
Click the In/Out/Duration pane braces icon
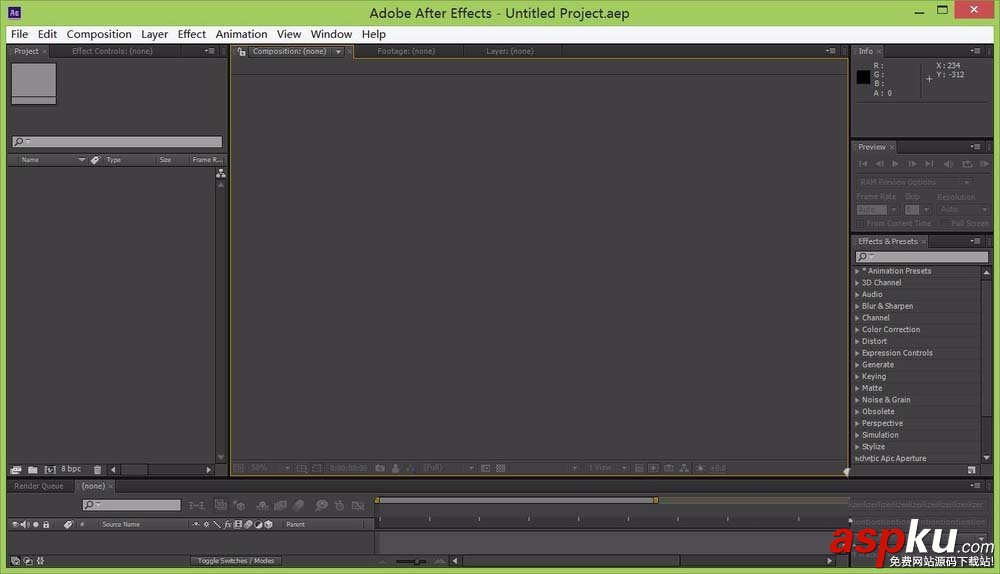pyautogui.click(x=41, y=561)
